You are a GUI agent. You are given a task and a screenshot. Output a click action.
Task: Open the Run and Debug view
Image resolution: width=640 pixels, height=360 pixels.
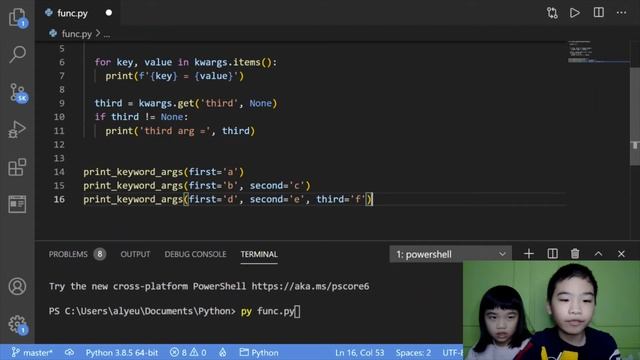click(17, 129)
